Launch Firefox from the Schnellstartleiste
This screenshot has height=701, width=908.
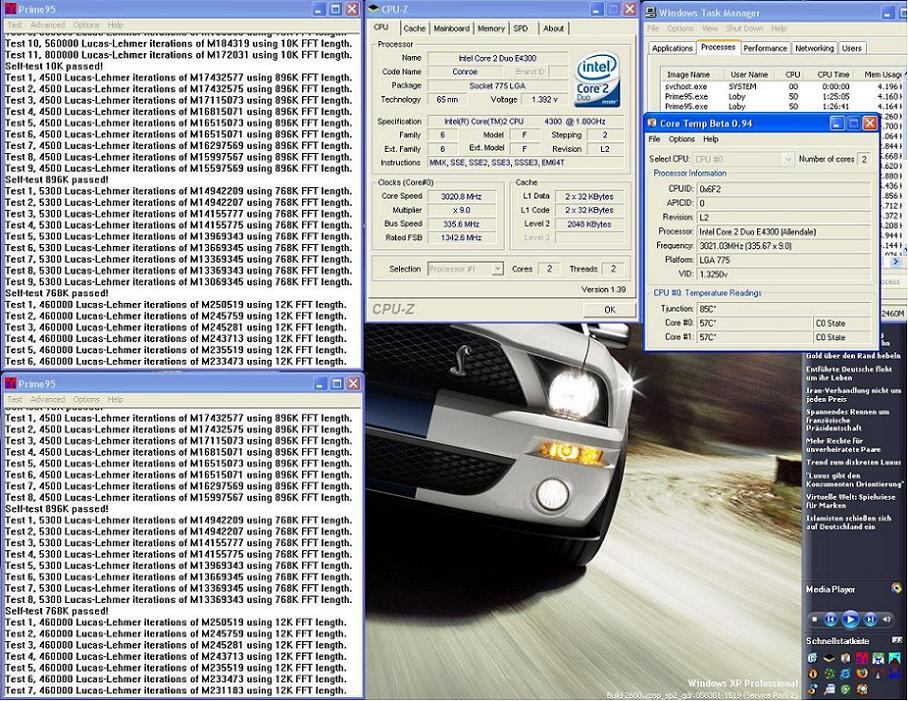pyautogui.click(x=862, y=673)
